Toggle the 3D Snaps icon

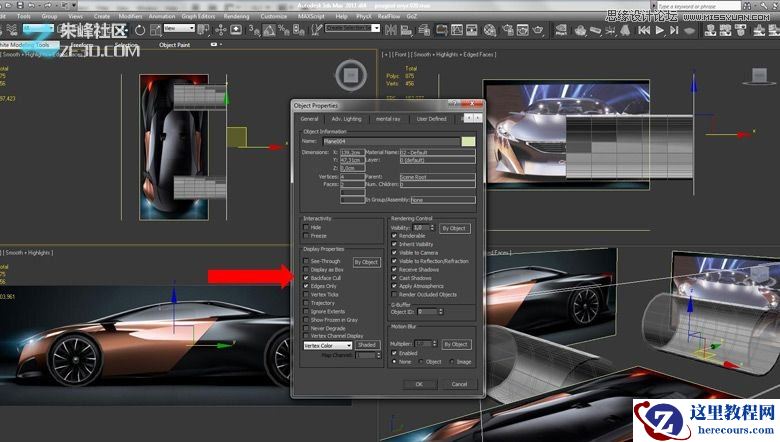click(x=254, y=30)
